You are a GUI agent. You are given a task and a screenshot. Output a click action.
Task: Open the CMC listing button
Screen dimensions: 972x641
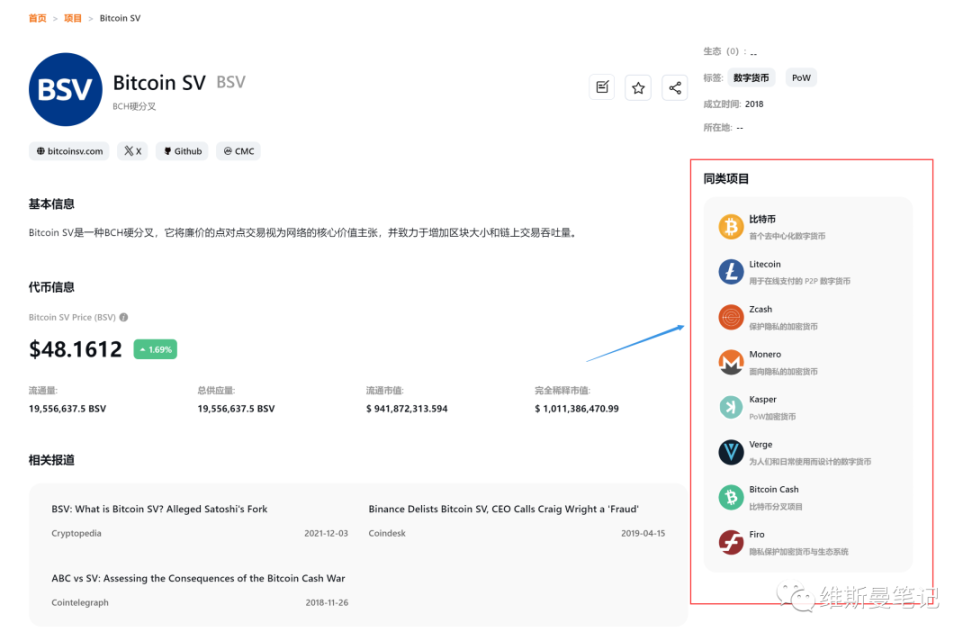[239, 151]
